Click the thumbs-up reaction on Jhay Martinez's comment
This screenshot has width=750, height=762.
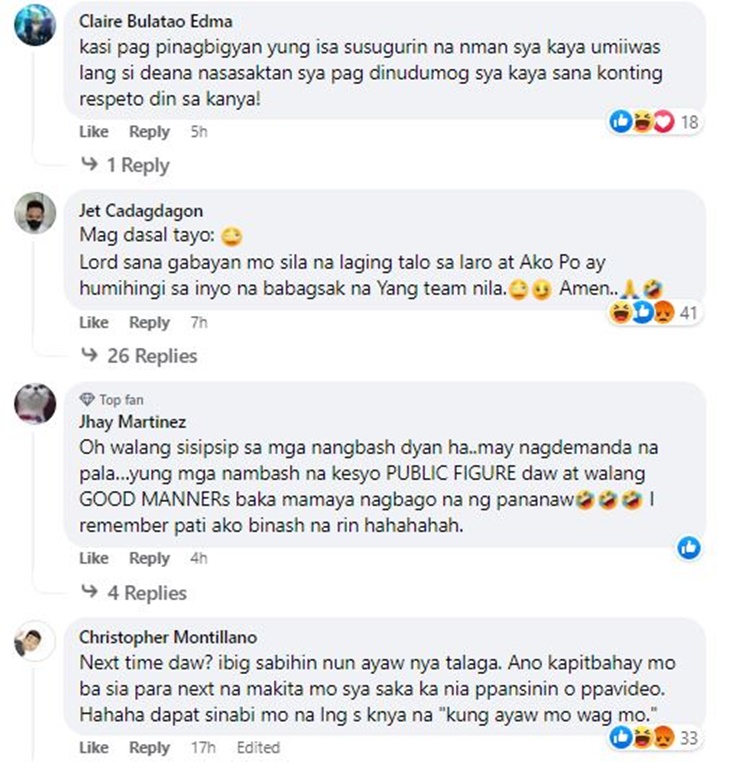pyautogui.click(x=689, y=548)
